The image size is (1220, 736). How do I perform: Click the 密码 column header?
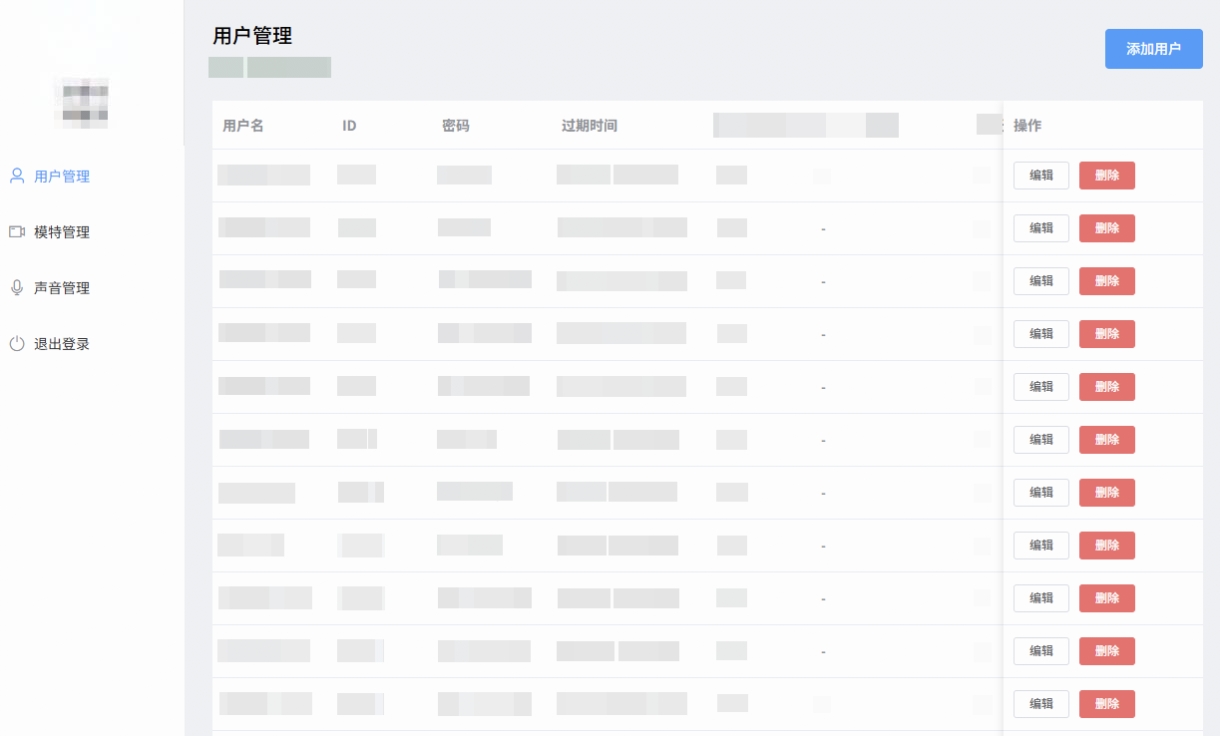pos(456,126)
